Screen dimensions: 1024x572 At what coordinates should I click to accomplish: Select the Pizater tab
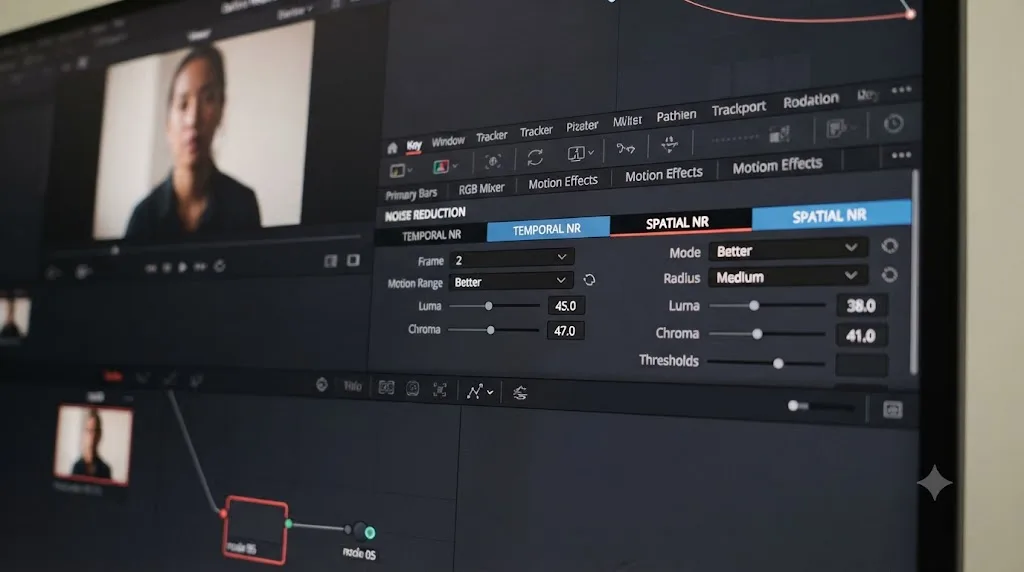tap(582, 125)
